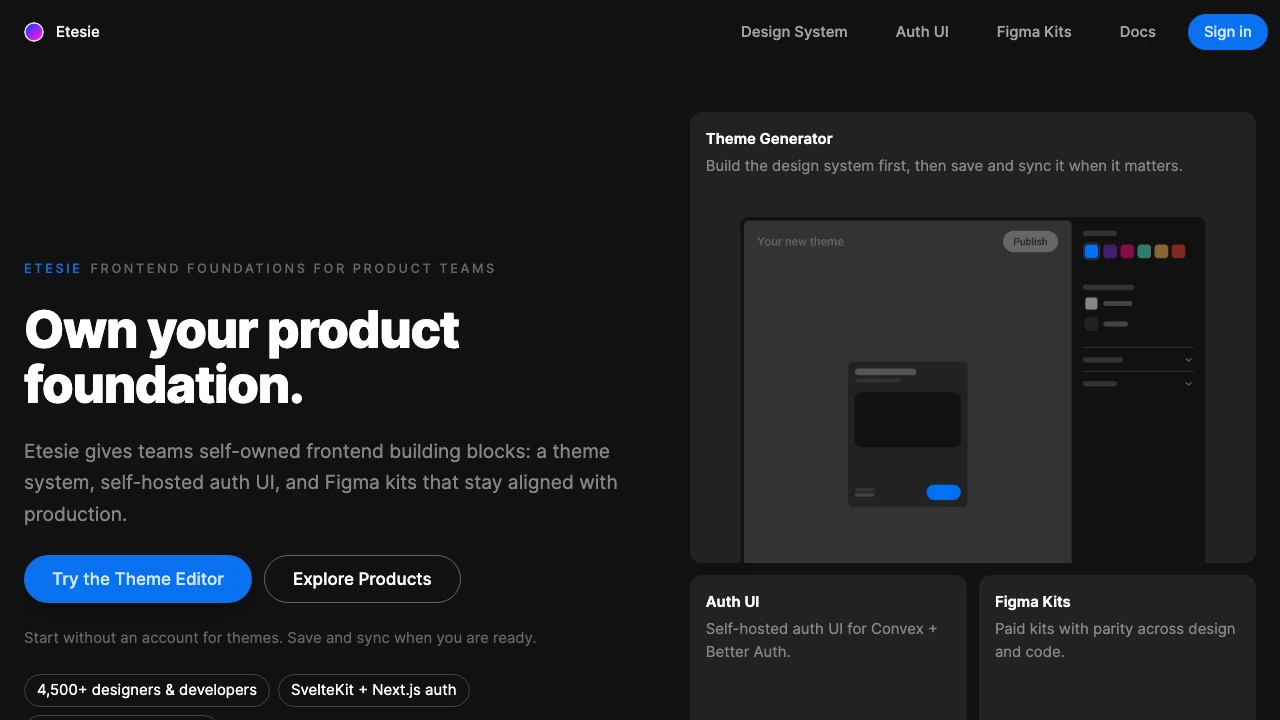Click Publish in the theme preview
Viewport: 1280px width, 720px height.
[1030, 242]
